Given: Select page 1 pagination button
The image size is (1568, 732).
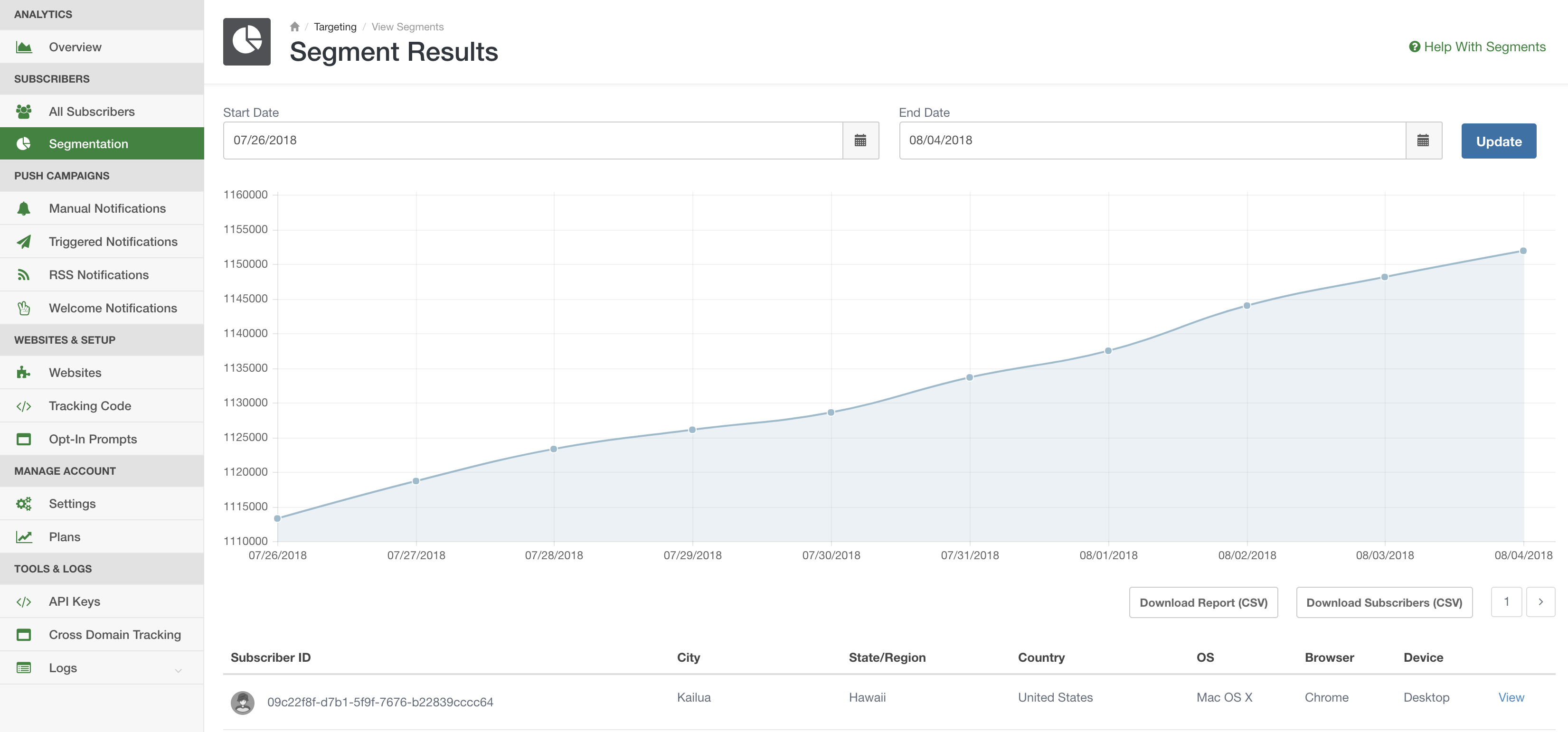Looking at the screenshot, I should 1506,602.
